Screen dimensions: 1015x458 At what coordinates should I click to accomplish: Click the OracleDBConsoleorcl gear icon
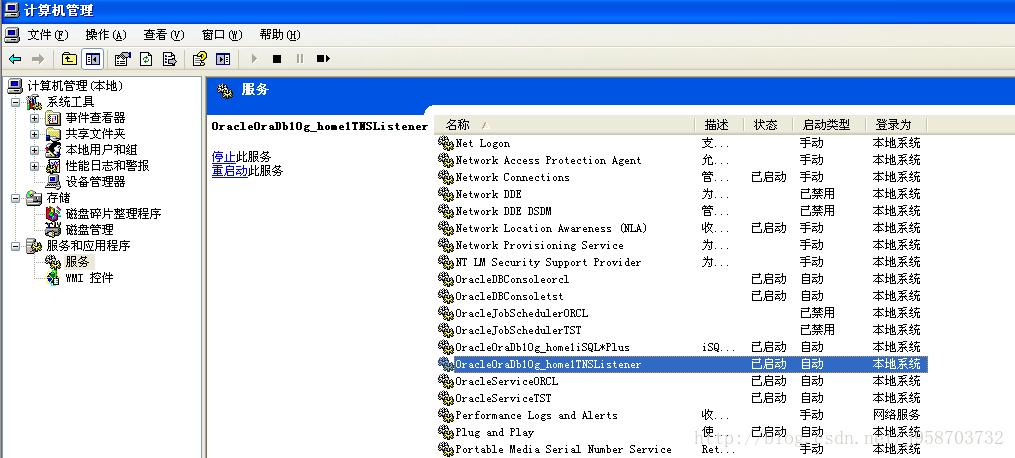pos(445,279)
